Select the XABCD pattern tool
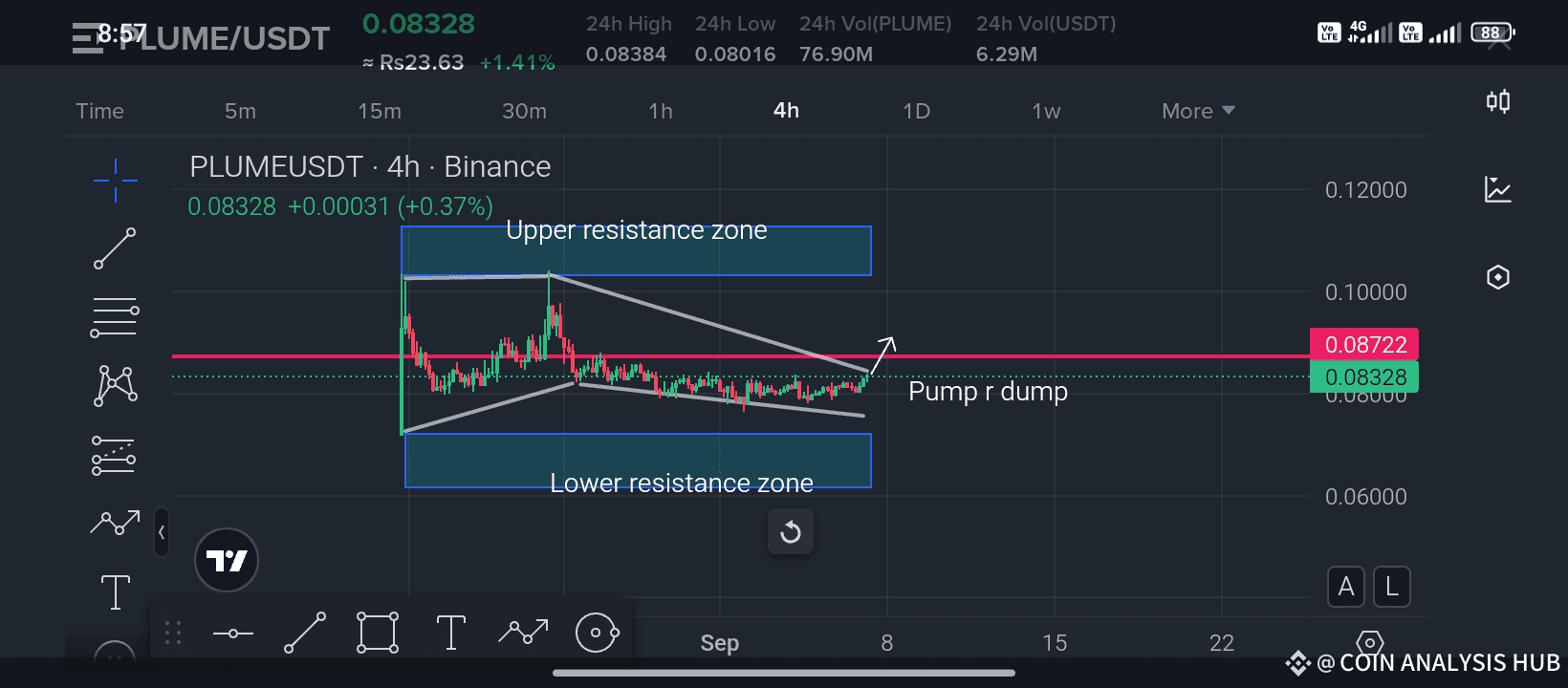Viewport: 1568px width, 688px height. [x=116, y=386]
